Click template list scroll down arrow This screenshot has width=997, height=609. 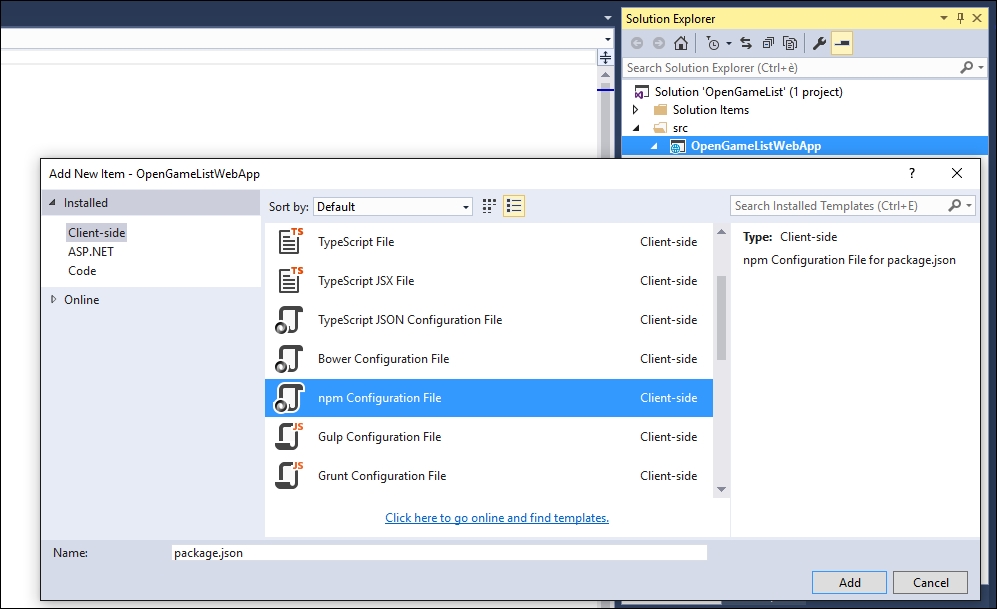pos(721,489)
